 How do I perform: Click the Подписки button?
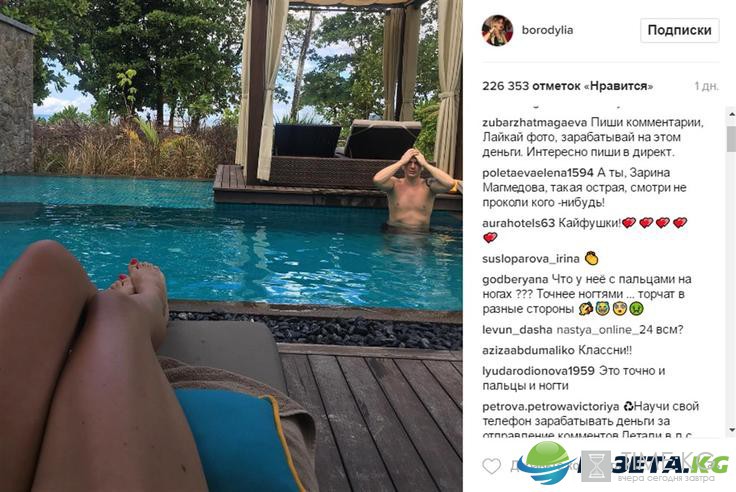680,31
